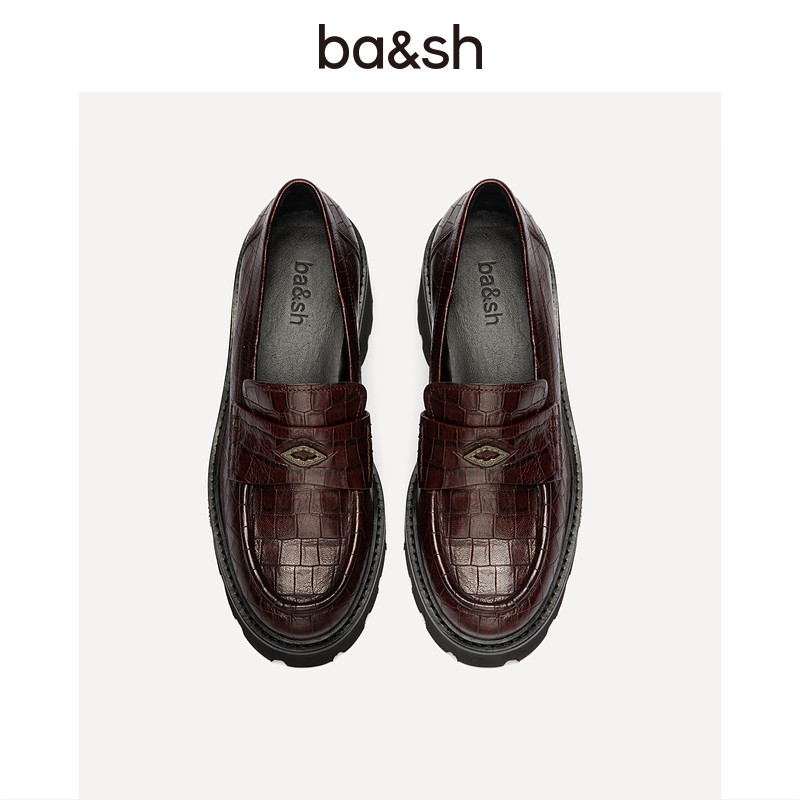The height and width of the screenshot is (800, 800).
Task: Click the heel collar of the left loafer
Action: (299, 191)
